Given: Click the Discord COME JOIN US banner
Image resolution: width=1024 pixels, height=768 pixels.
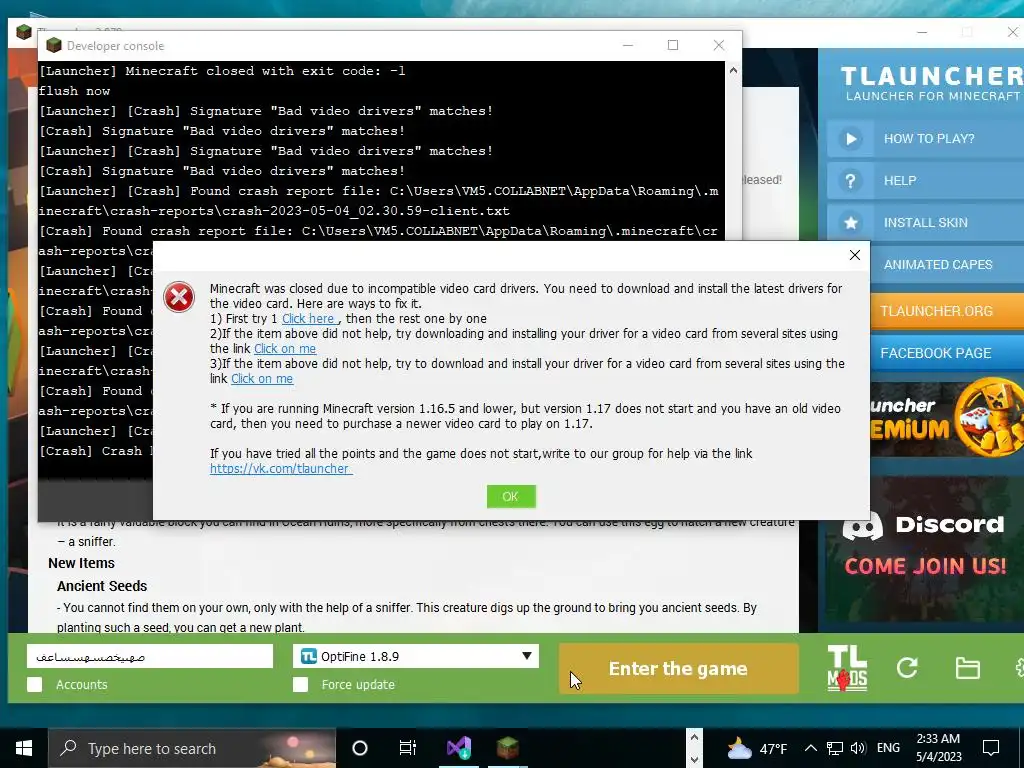Looking at the screenshot, I should pos(924,550).
